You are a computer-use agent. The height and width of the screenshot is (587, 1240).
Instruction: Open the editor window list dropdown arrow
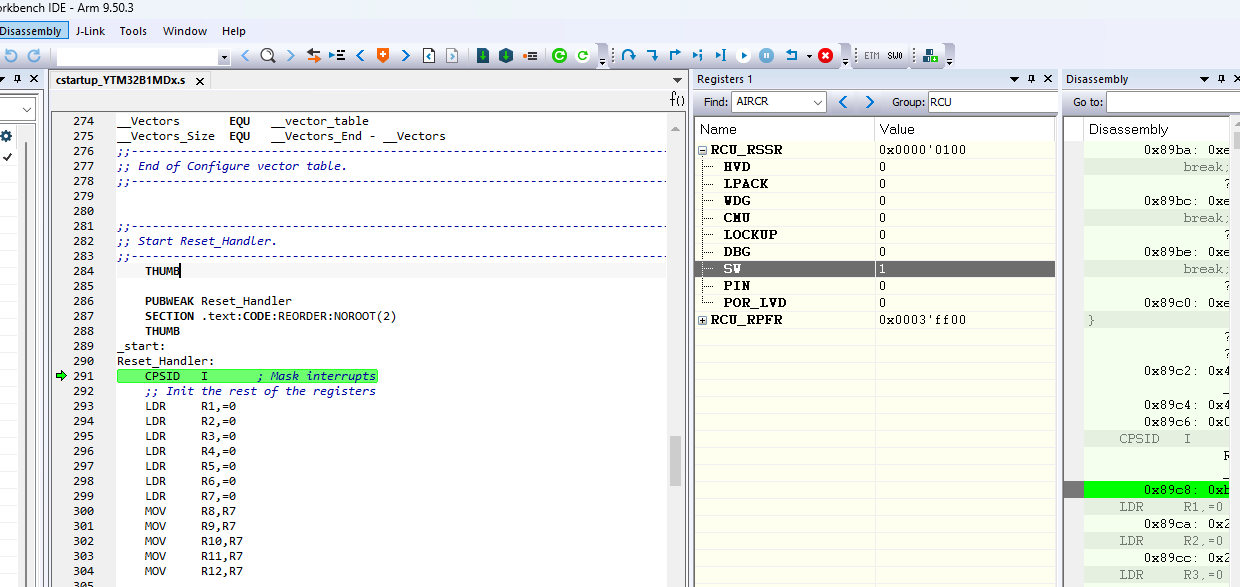[677, 80]
